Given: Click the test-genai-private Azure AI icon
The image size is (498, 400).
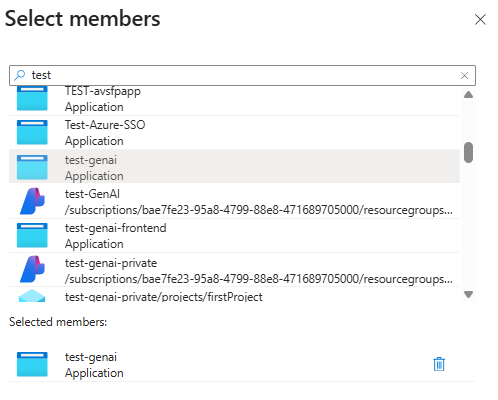Looking at the screenshot, I should (x=32, y=269).
